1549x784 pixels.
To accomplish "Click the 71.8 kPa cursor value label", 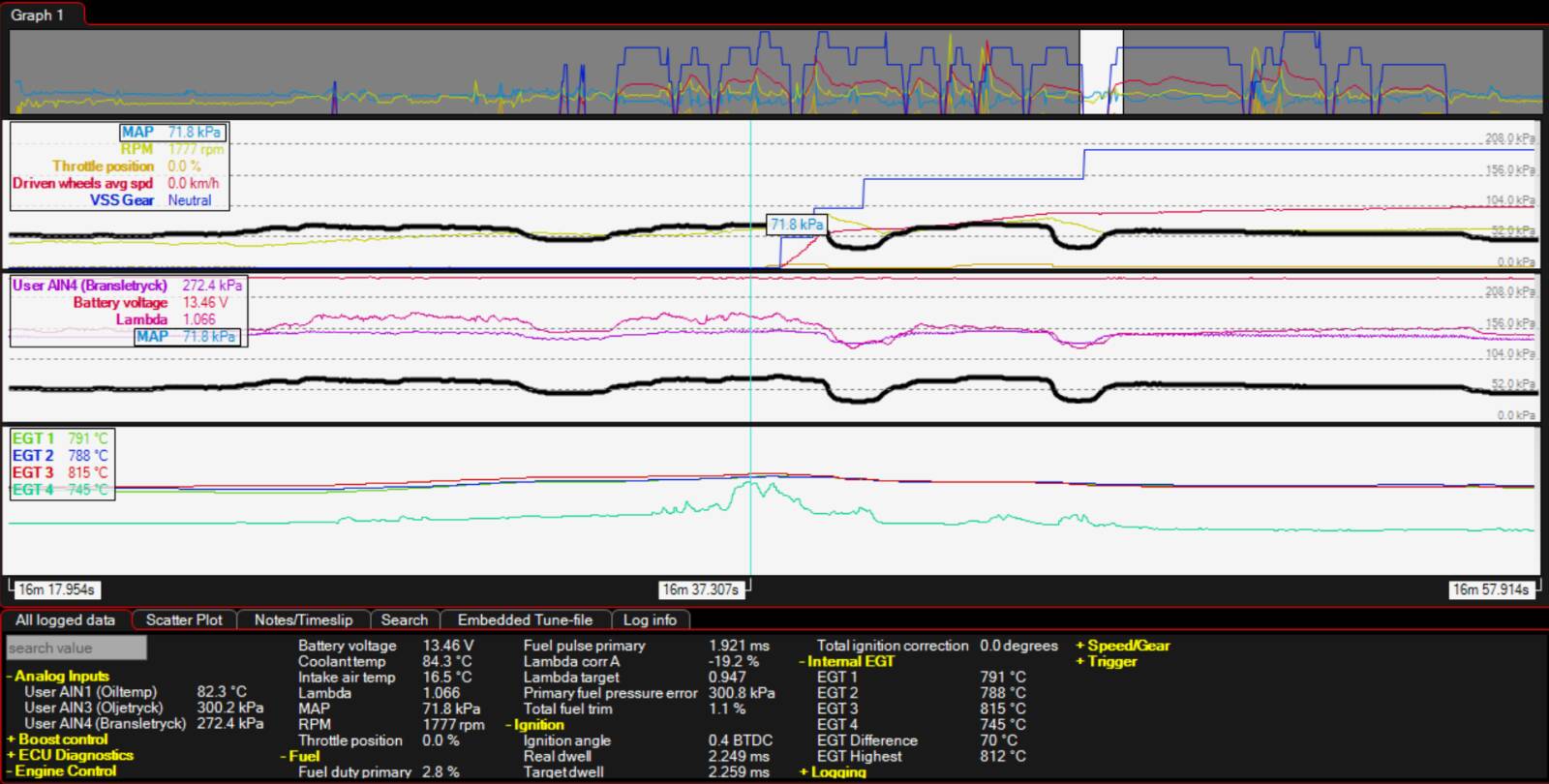I will (797, 225).
